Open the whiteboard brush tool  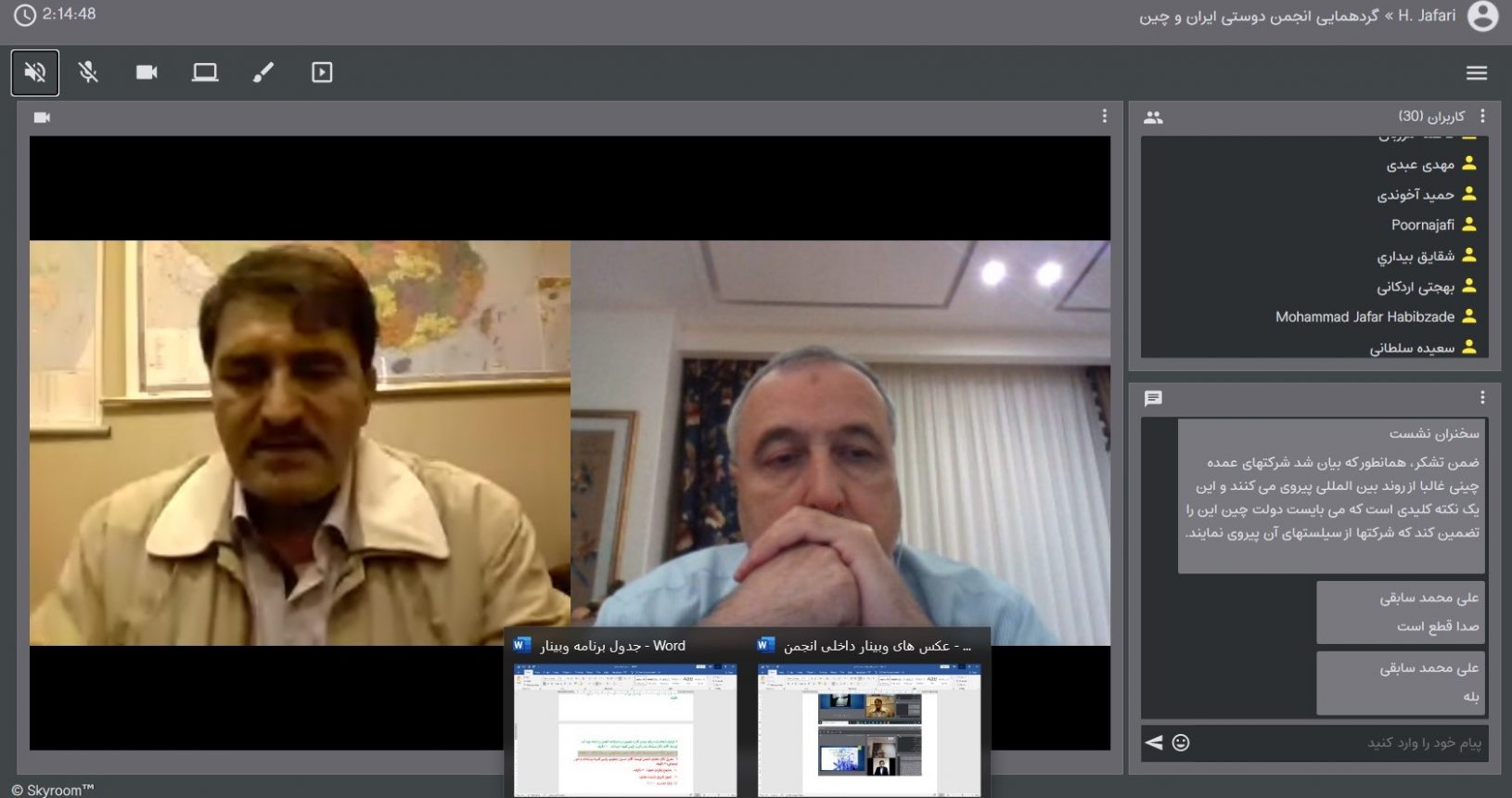point(263,72)
